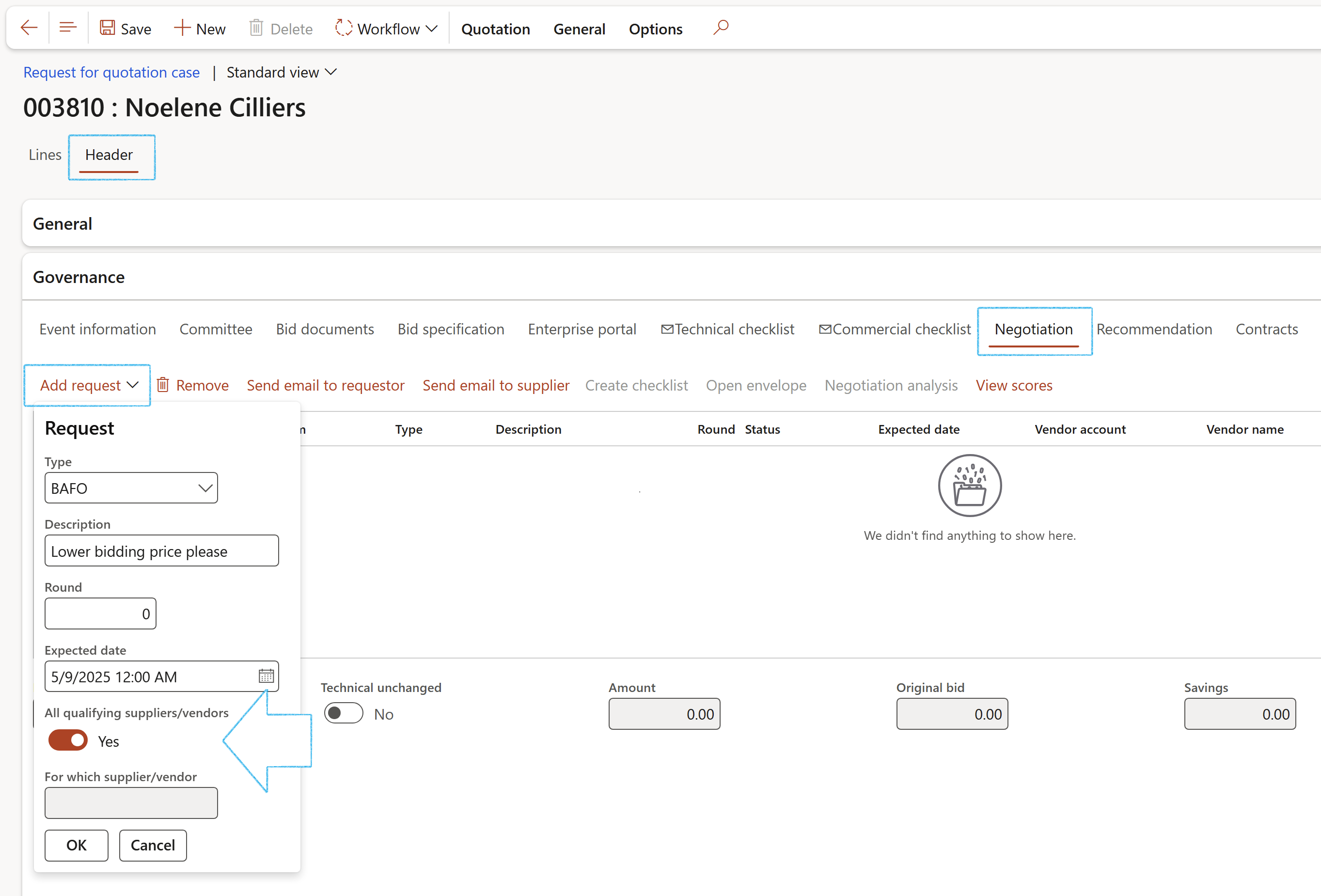
Task: Open the Technical checklist tab
Action: coord(727,329)
